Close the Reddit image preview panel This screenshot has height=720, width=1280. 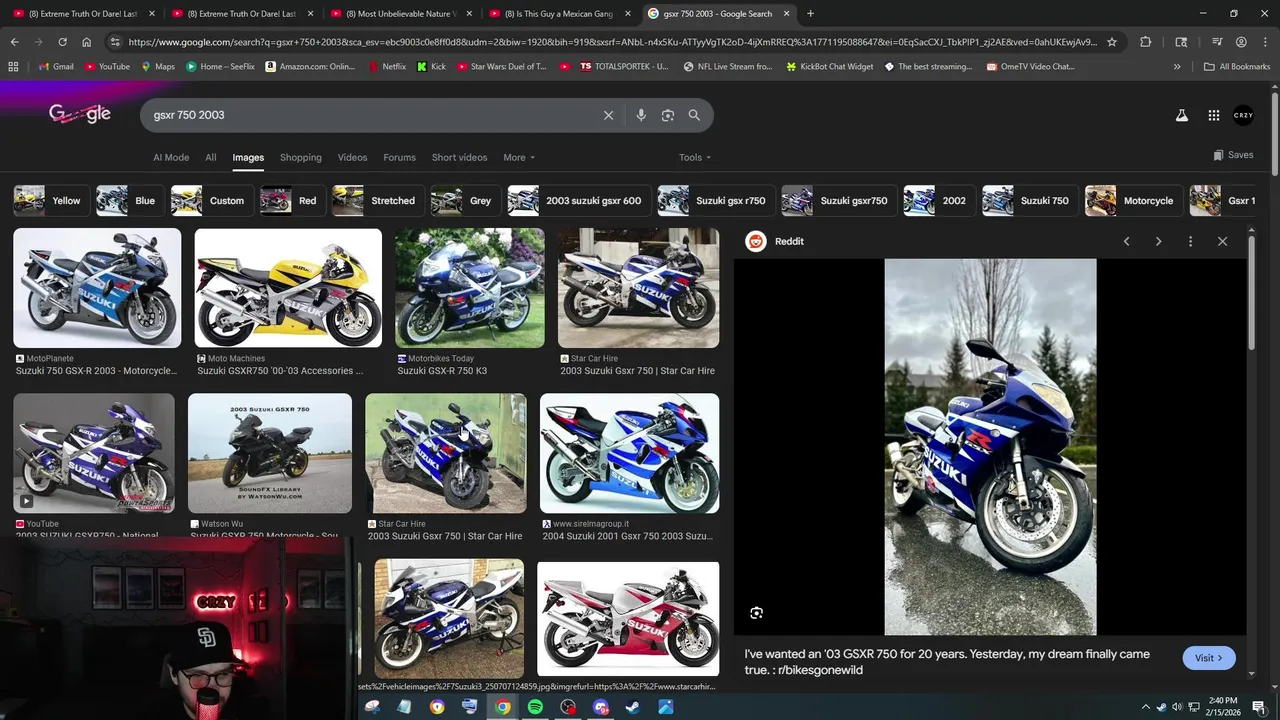(1222, 241)
